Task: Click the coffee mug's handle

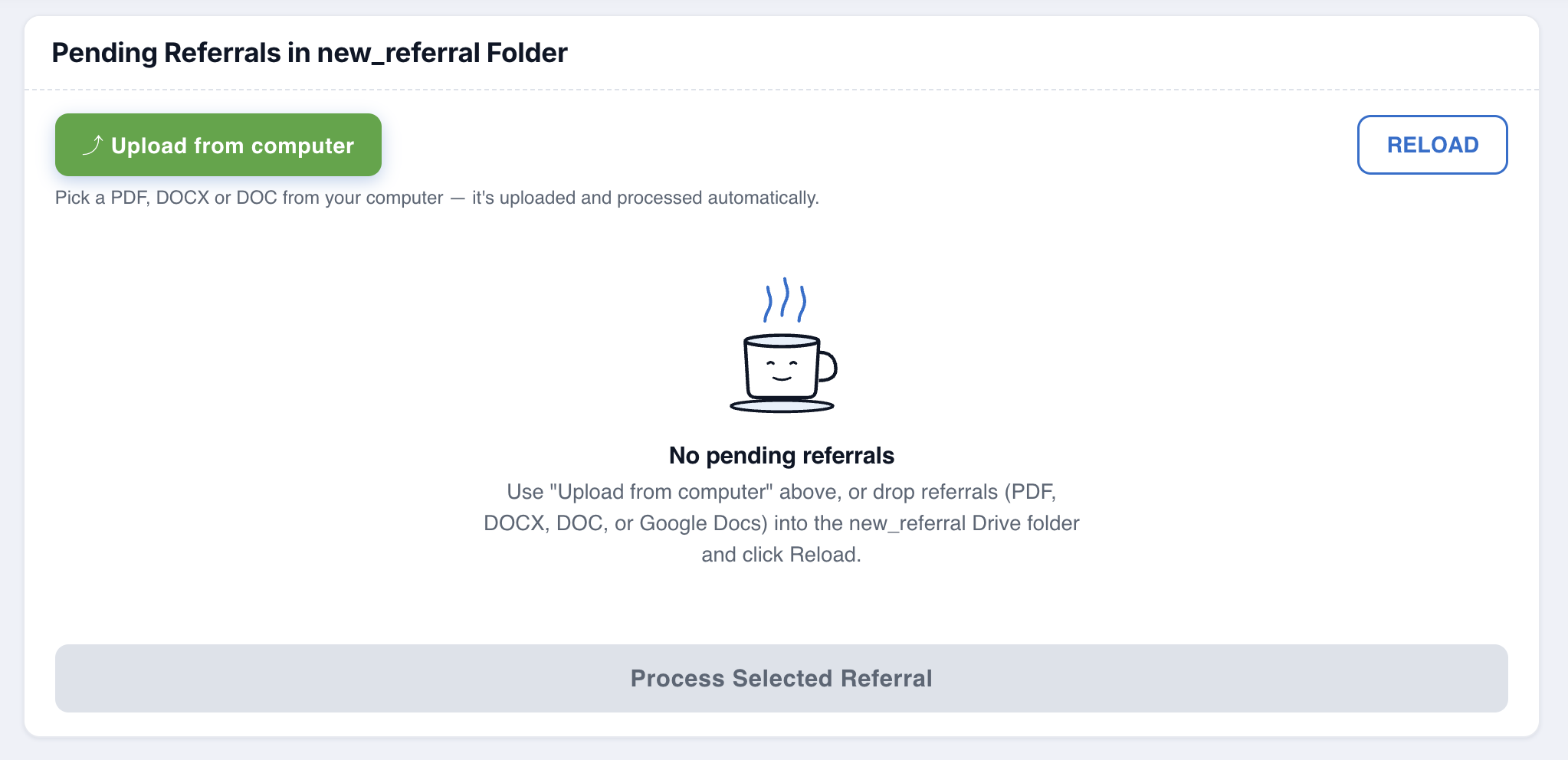Action: (827, 365)
